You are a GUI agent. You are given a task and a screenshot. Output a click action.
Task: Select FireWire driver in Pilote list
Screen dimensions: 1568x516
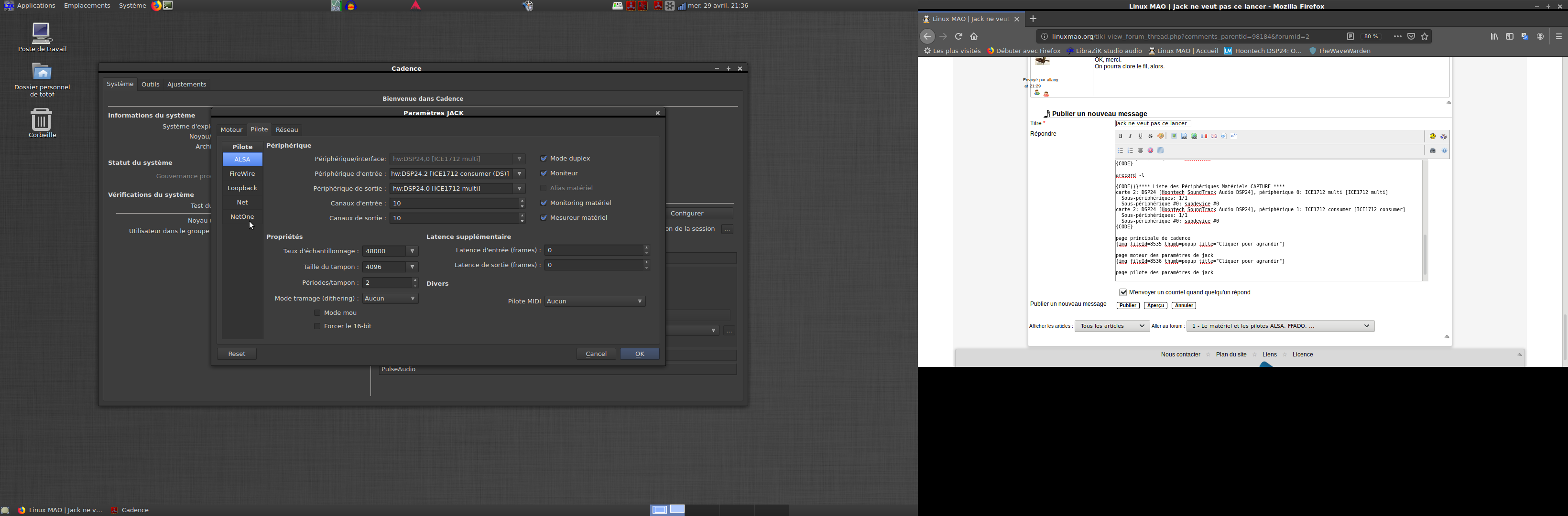tap(242, 174)
